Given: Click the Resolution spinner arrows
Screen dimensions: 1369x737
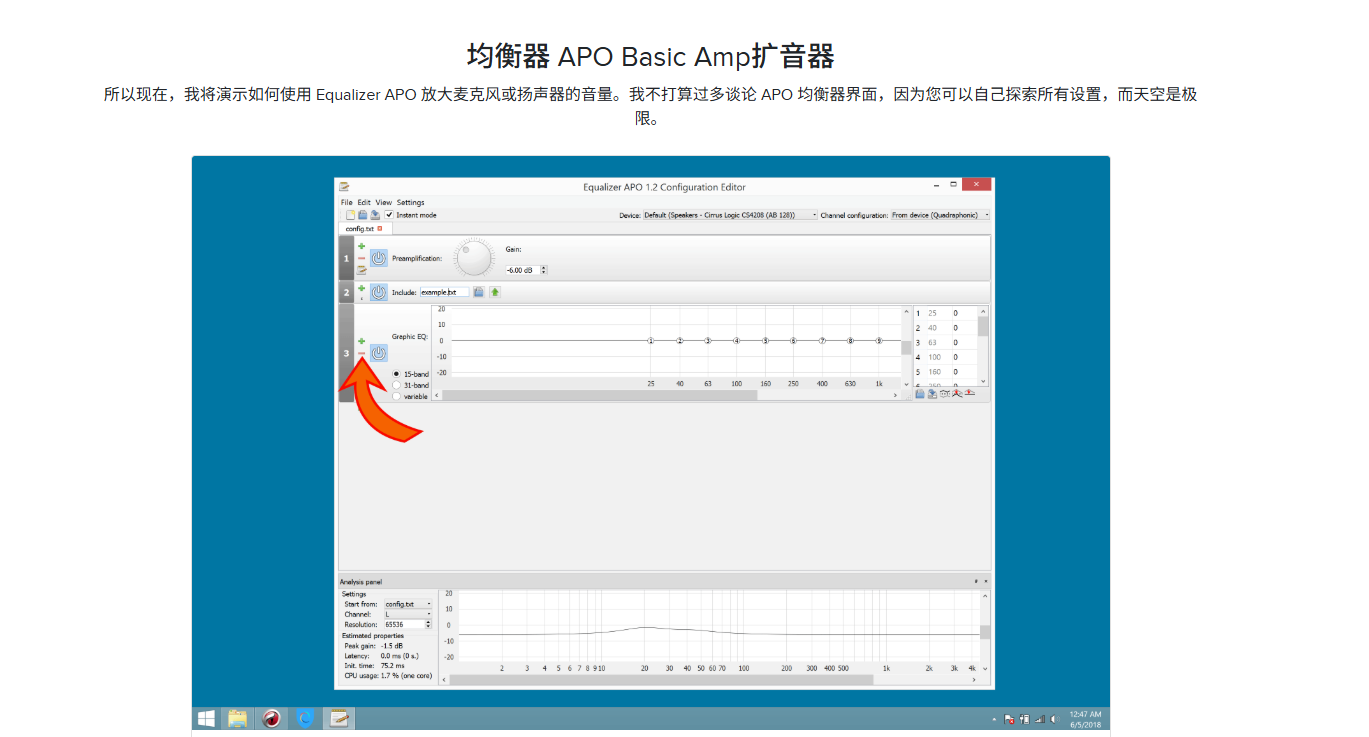Looking at the screenshot, I should [x=428, y=624].
